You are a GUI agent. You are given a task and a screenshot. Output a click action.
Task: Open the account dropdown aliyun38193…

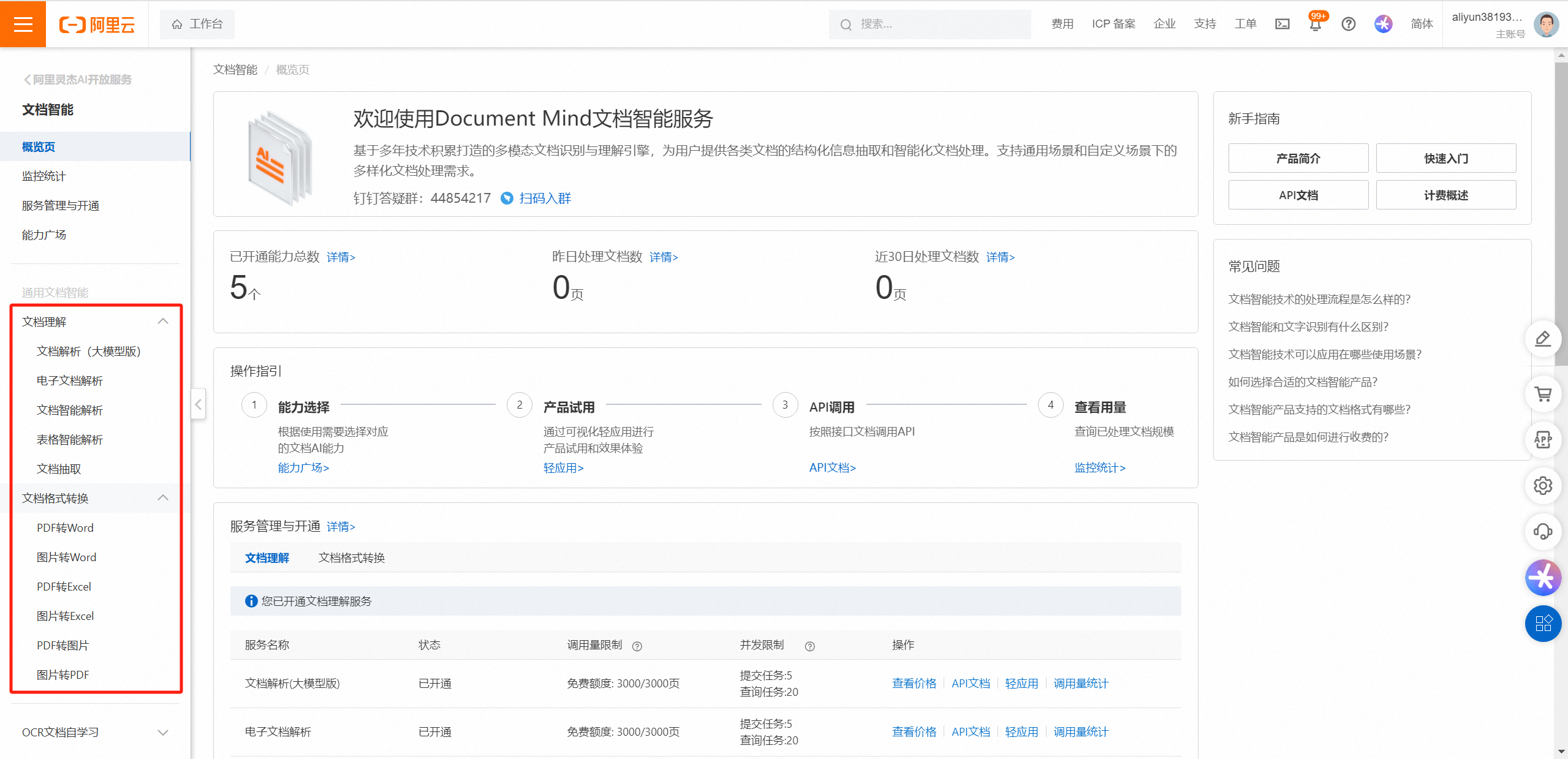click(1487, 17)
